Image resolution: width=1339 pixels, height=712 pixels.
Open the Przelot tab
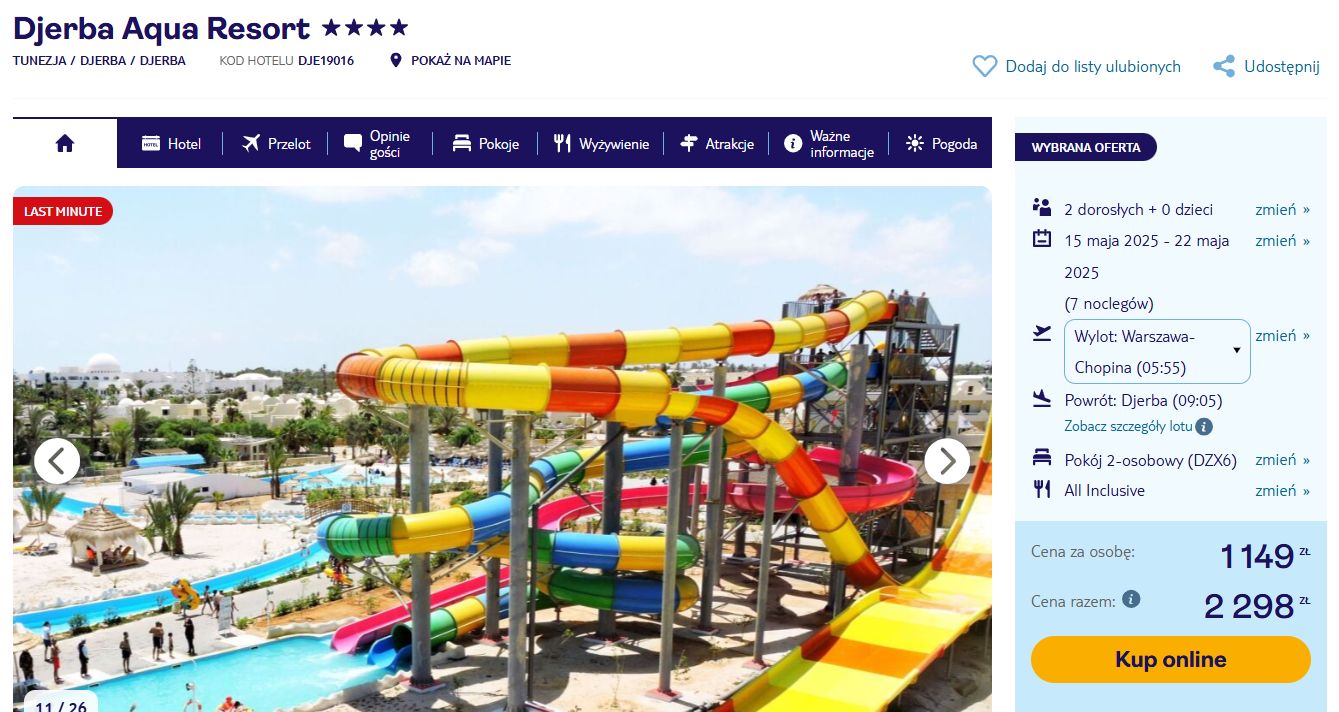pyautogui.click(x=276, y=144)
